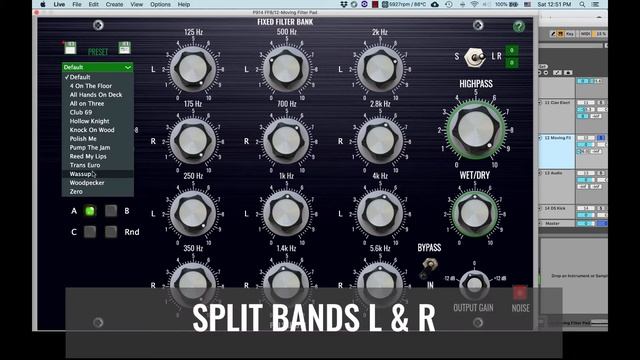Open the Help menu
This screenshot has width=640, height=360.
tap(184, 4)
